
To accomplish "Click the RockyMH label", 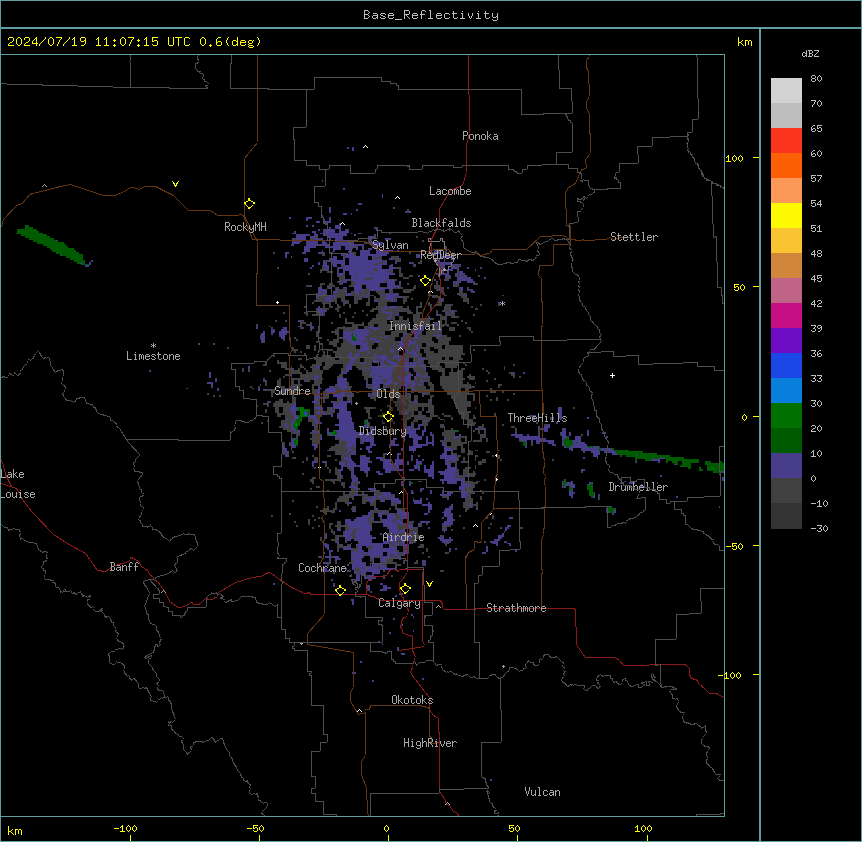I will [245, 227].
